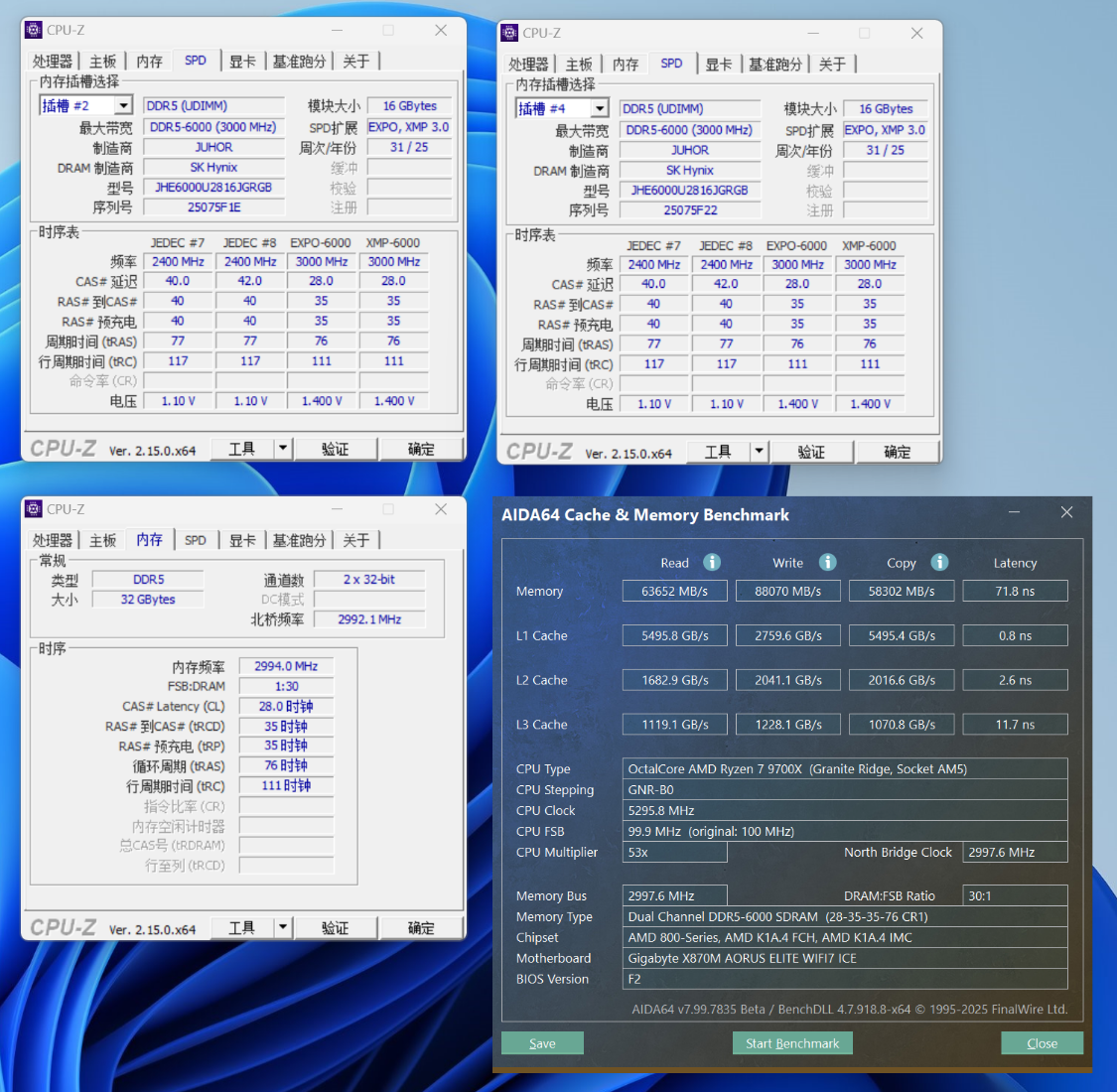
Task: Expand Tools arrow in slot #4 CPU-Z window
Action: coord(759,451)
